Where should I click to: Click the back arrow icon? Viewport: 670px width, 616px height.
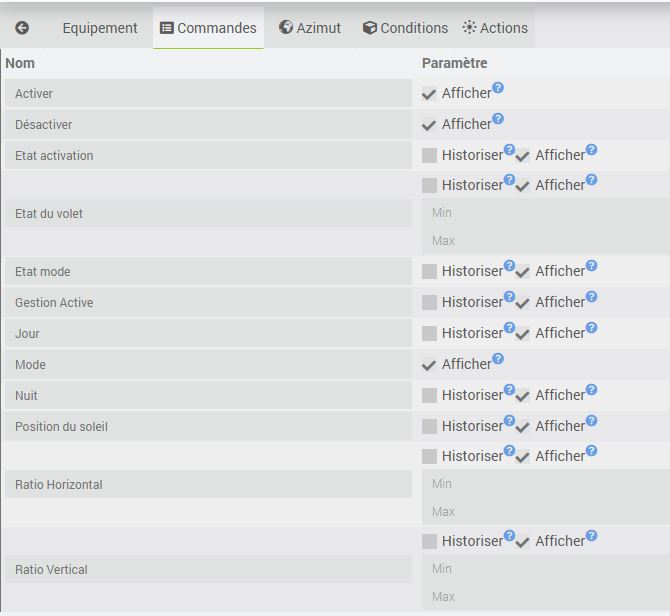coord(22,28)
